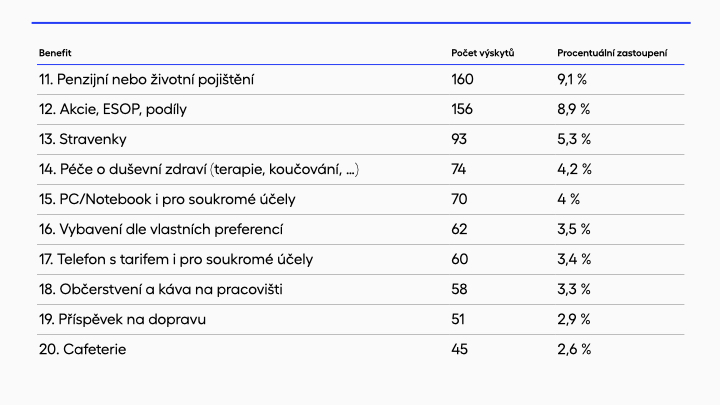Click the Procentuální zastoupení column header
The width and height of the screenshot is (720, 405).
point(612,52)
